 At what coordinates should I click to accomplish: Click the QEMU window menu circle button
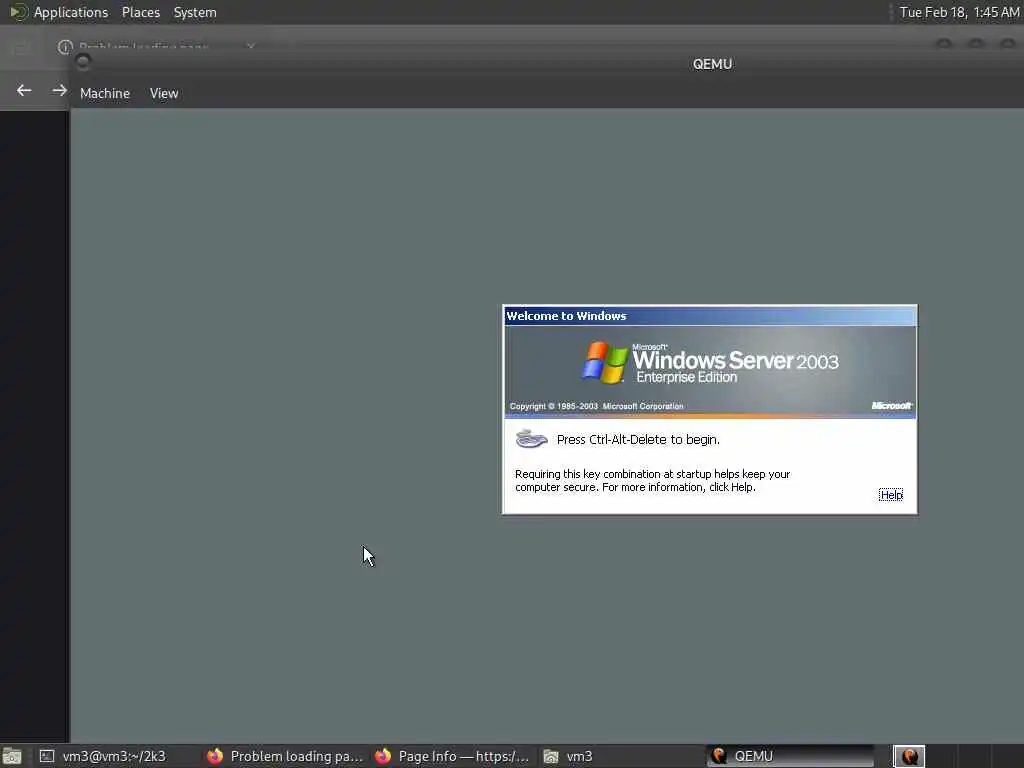point(83,62)
